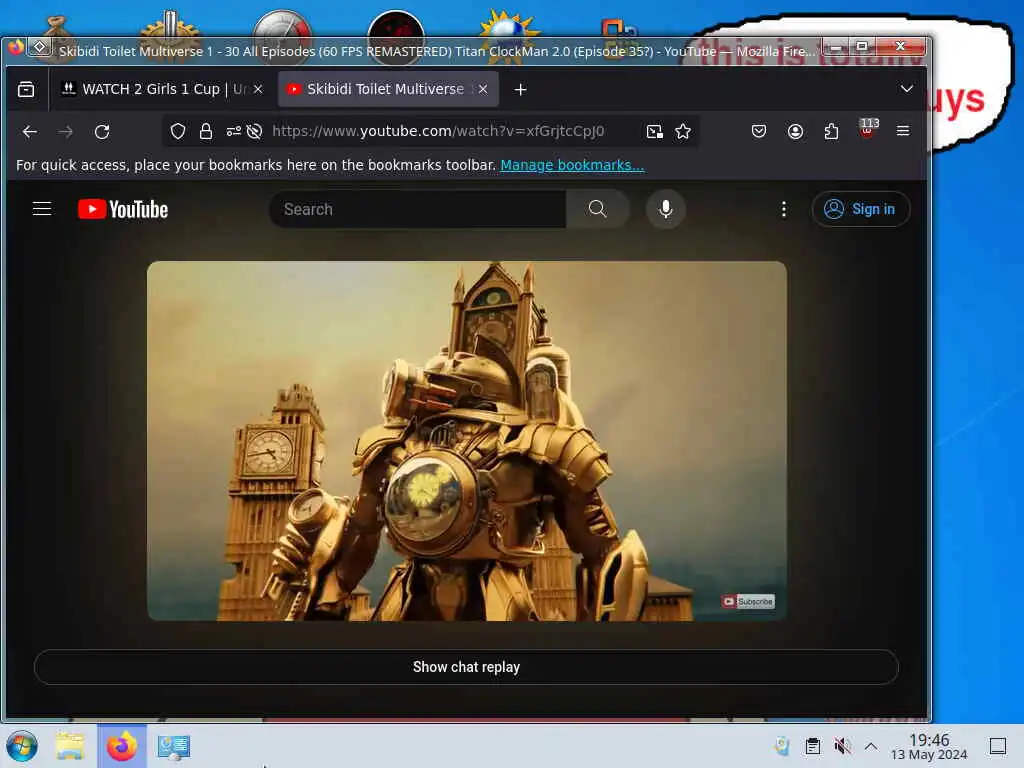Open a new tab with plus button
Screen dimensions: 1024x768
520,89
